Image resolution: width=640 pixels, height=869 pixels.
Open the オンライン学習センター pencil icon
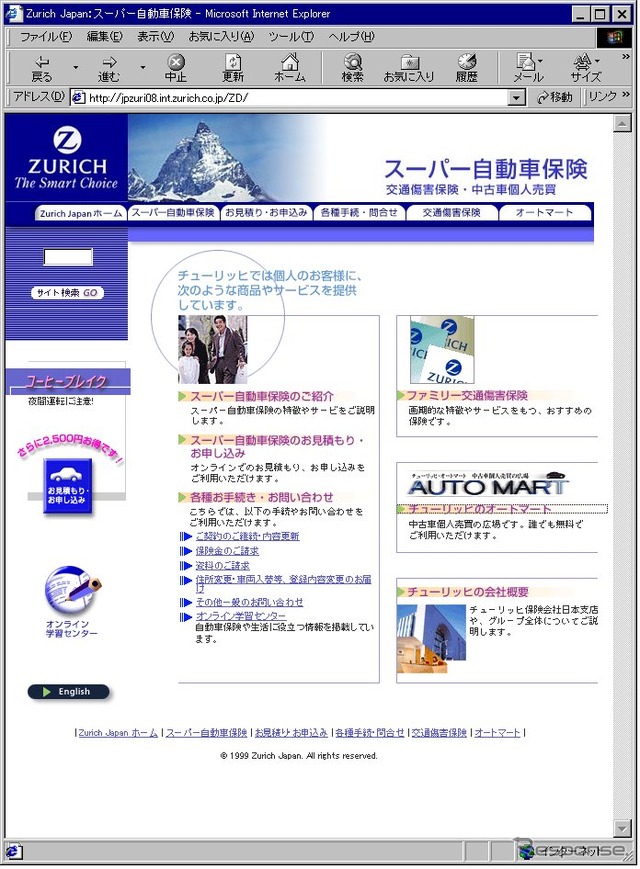tap(72, 589)
